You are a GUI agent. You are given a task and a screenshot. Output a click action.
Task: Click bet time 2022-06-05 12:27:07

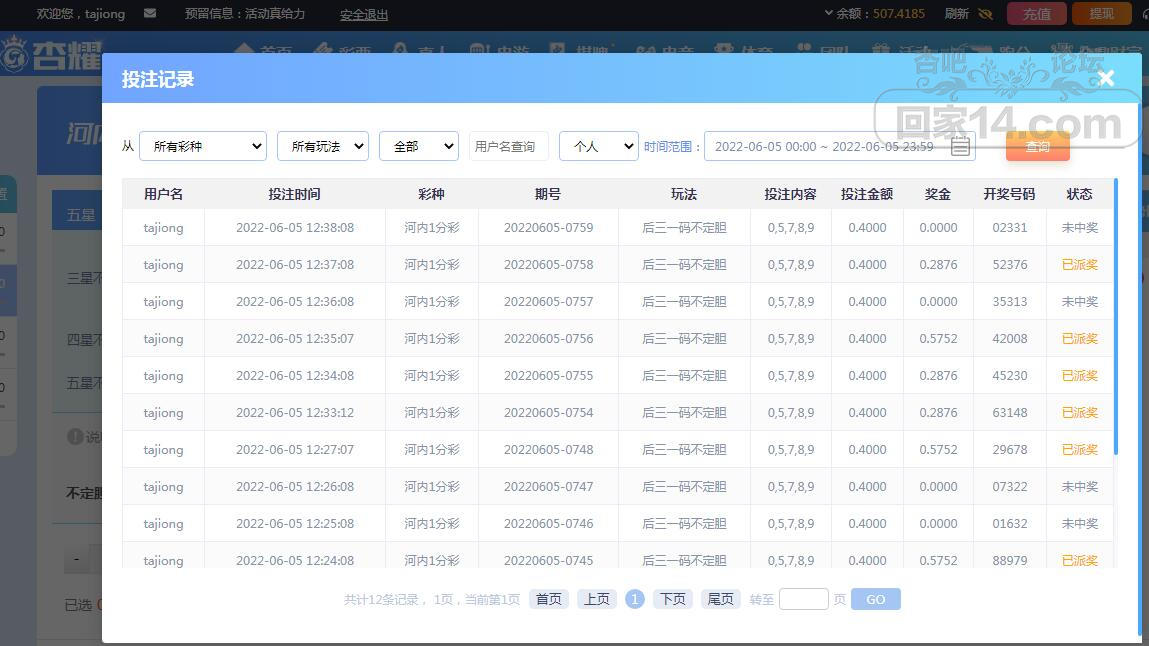295,450
